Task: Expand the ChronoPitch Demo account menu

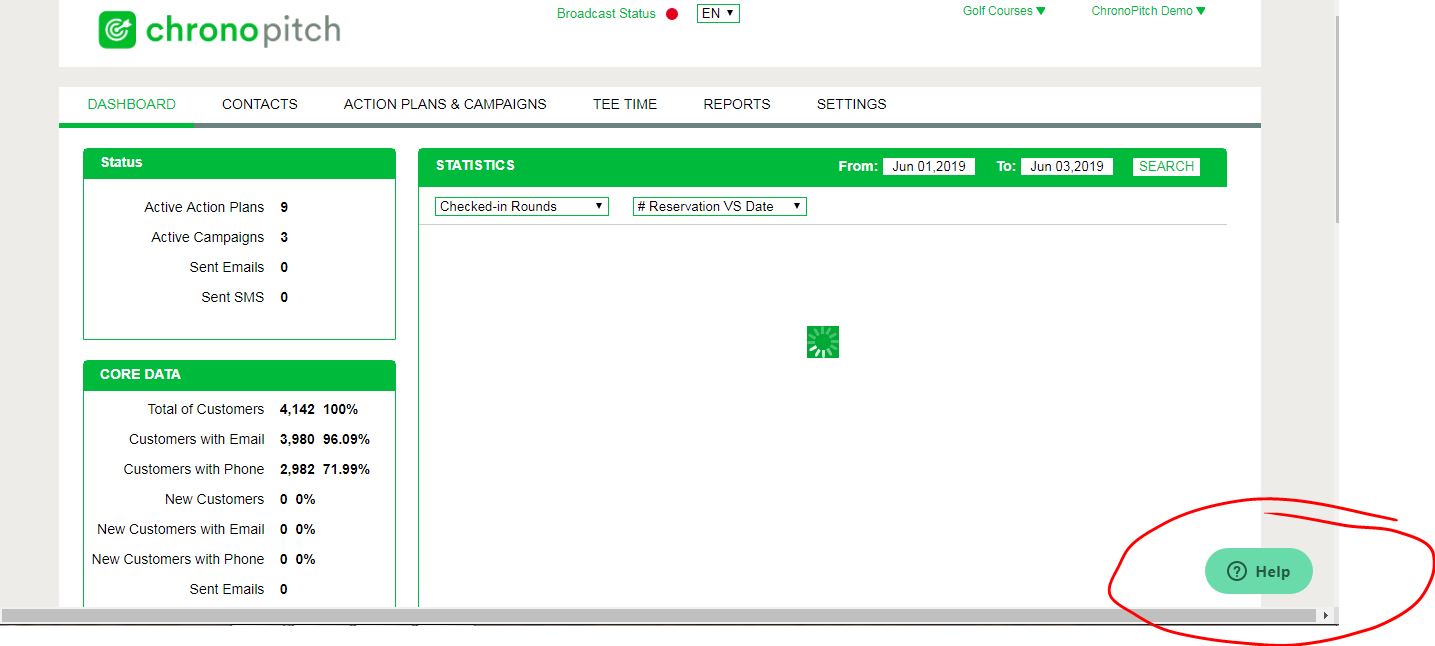Action: [x=1148, y=11]
